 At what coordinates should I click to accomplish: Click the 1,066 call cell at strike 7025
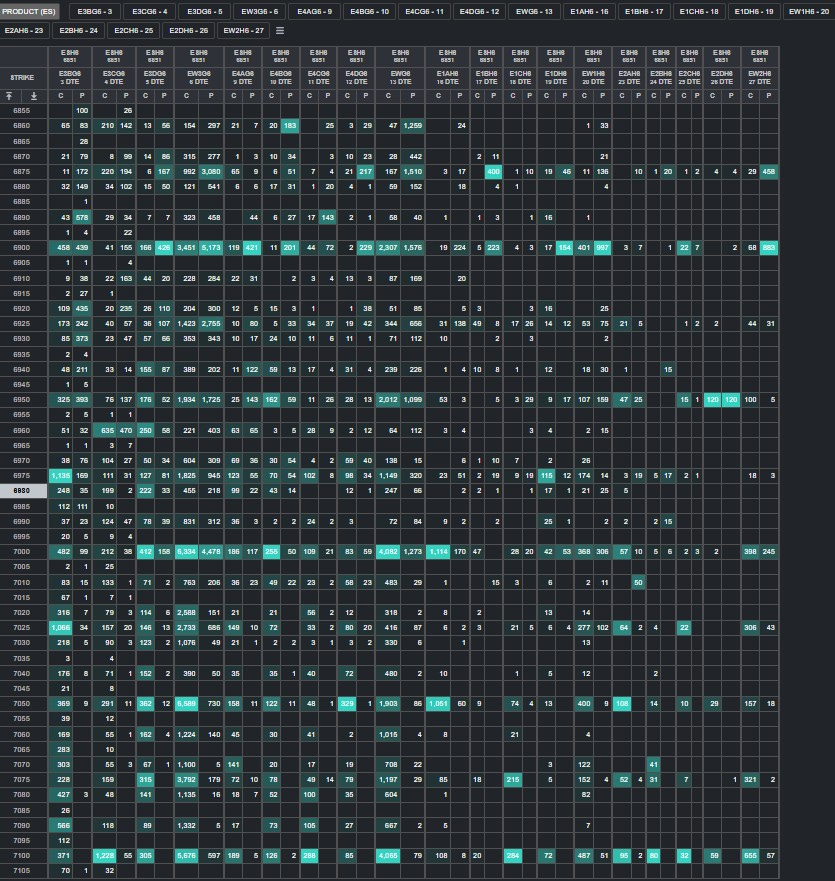coord(61,628)
